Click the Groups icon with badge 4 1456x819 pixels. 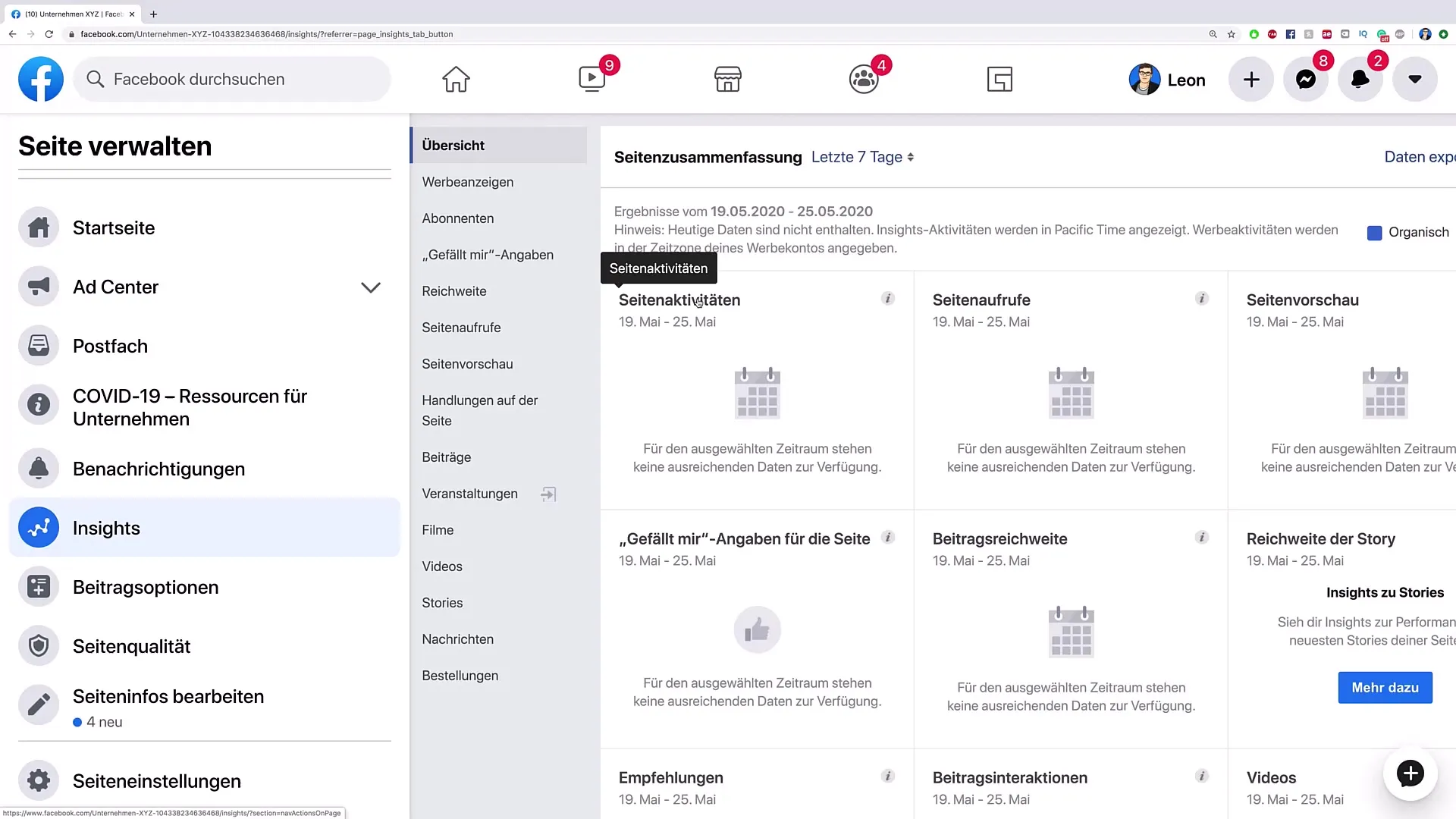click(x=862, y=79)
